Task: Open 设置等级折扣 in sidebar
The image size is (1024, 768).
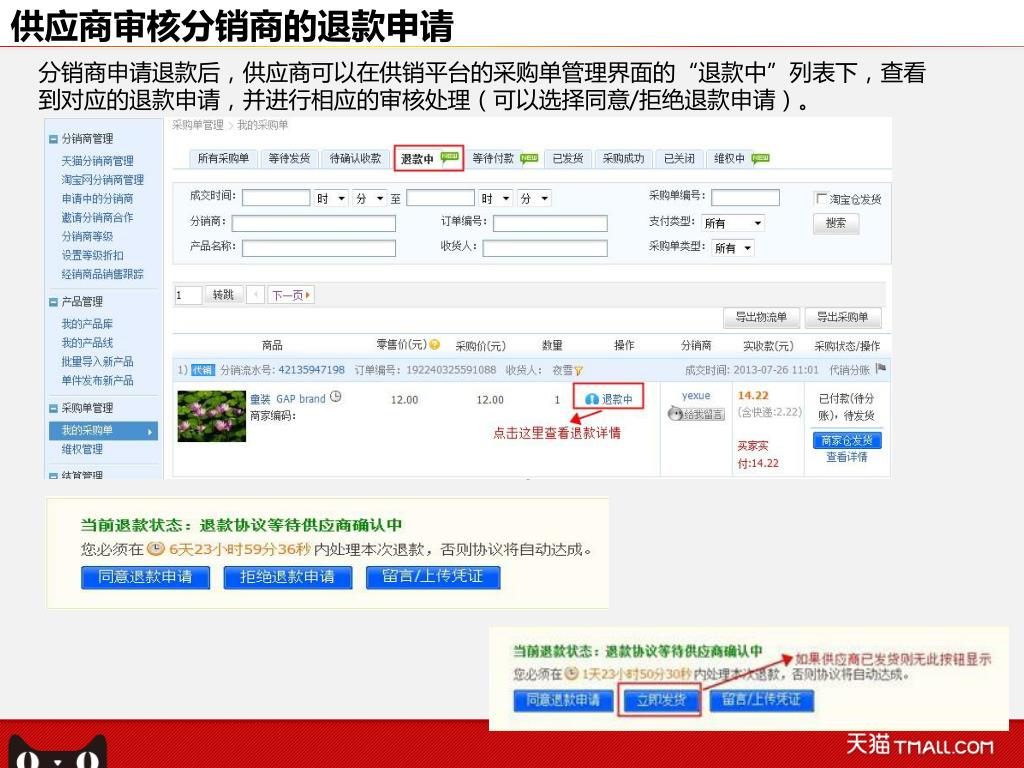Action: (92, 255)
